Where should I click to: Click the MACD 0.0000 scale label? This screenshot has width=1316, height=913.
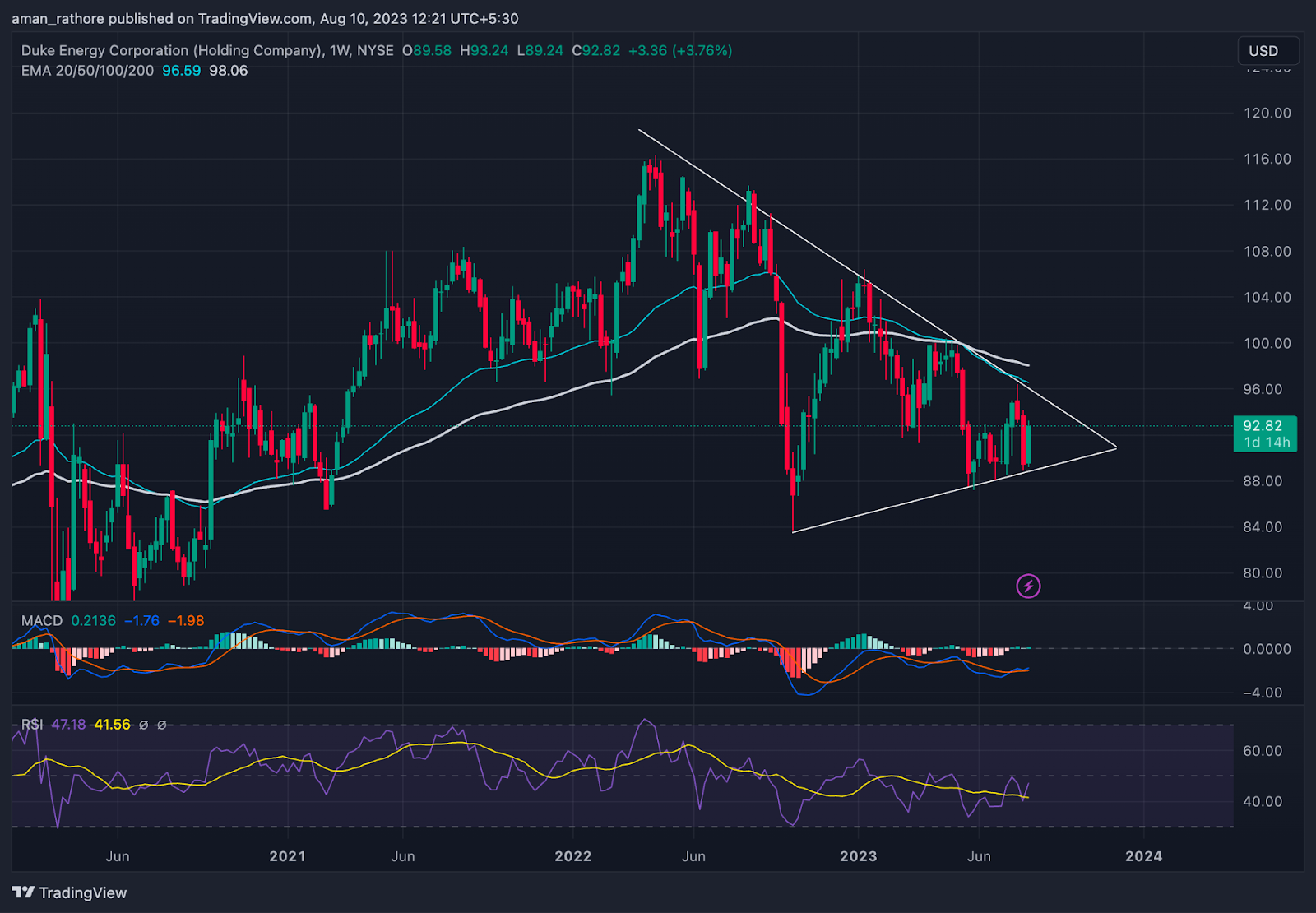coord(1267,649)
